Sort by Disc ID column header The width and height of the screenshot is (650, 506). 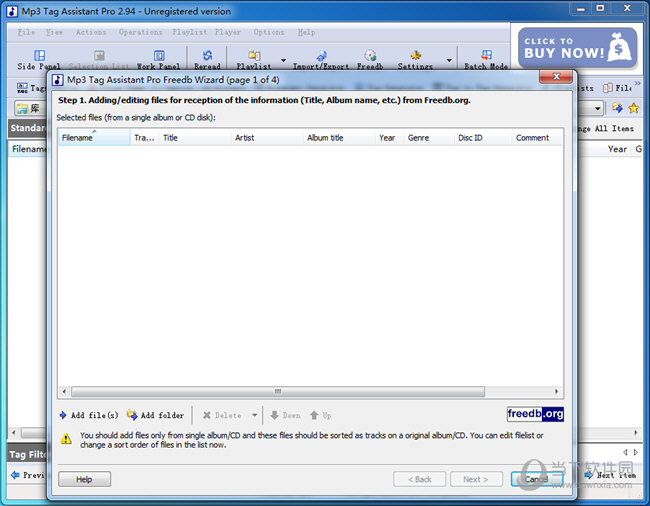[x=483, y=138]
